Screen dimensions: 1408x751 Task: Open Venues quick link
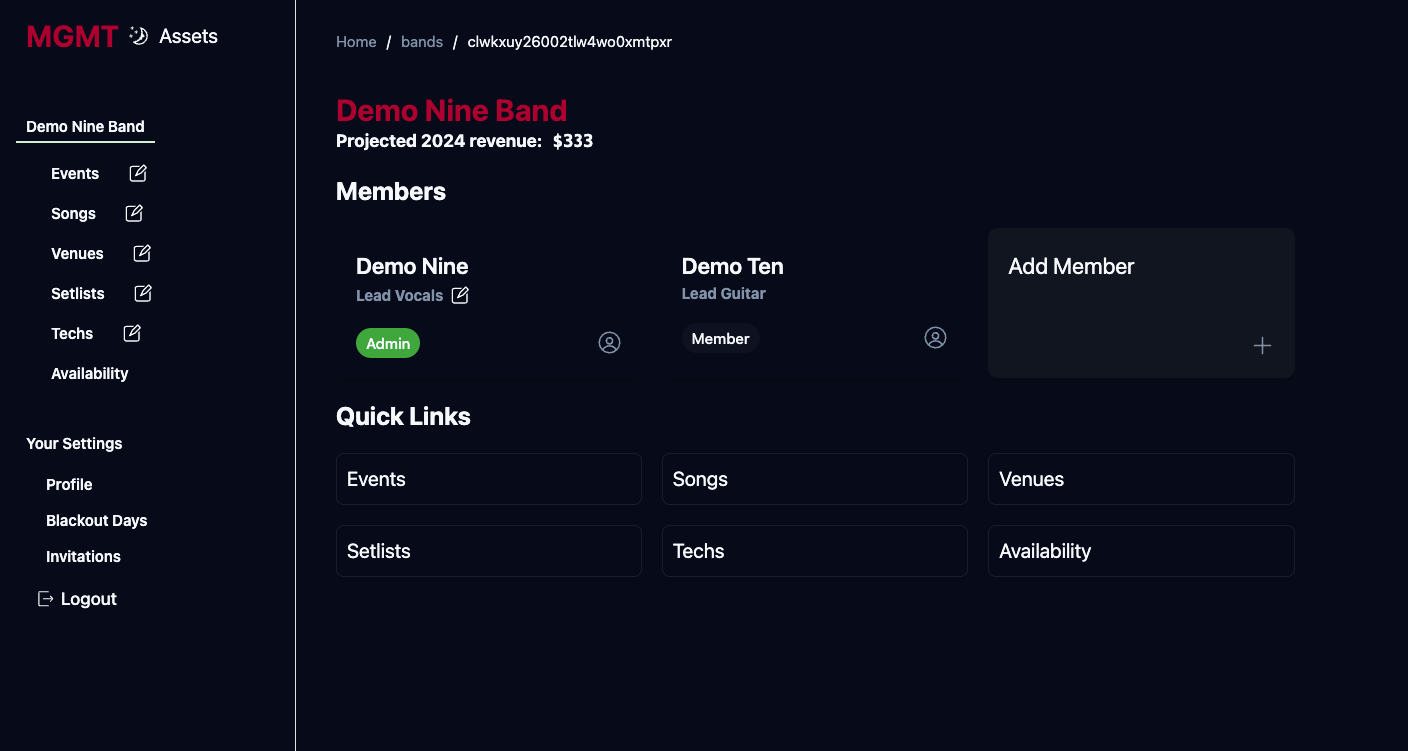point(1141,479)
